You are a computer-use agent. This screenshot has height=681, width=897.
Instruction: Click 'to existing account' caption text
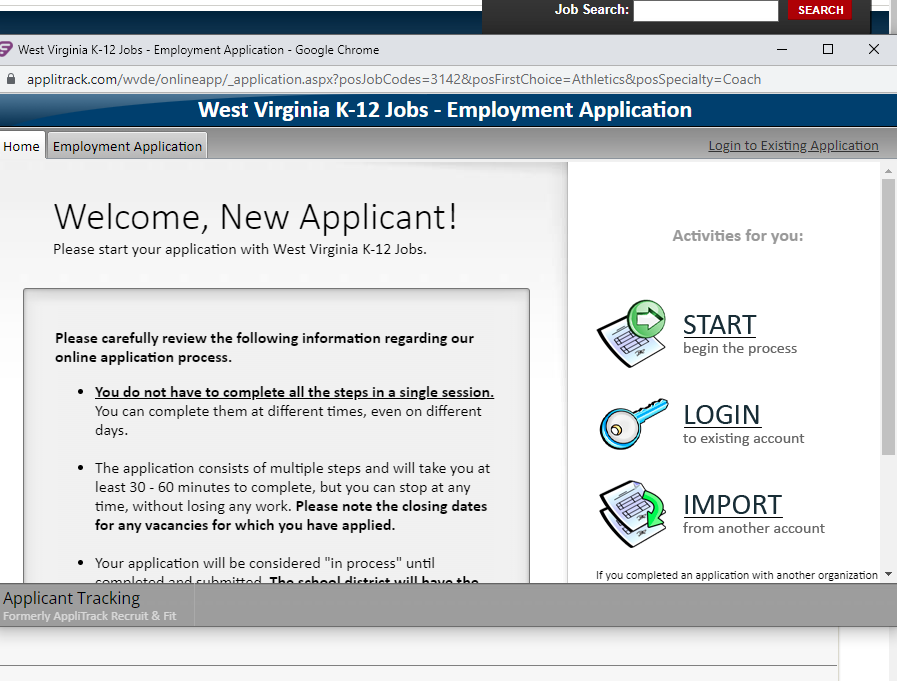(743, 438)
